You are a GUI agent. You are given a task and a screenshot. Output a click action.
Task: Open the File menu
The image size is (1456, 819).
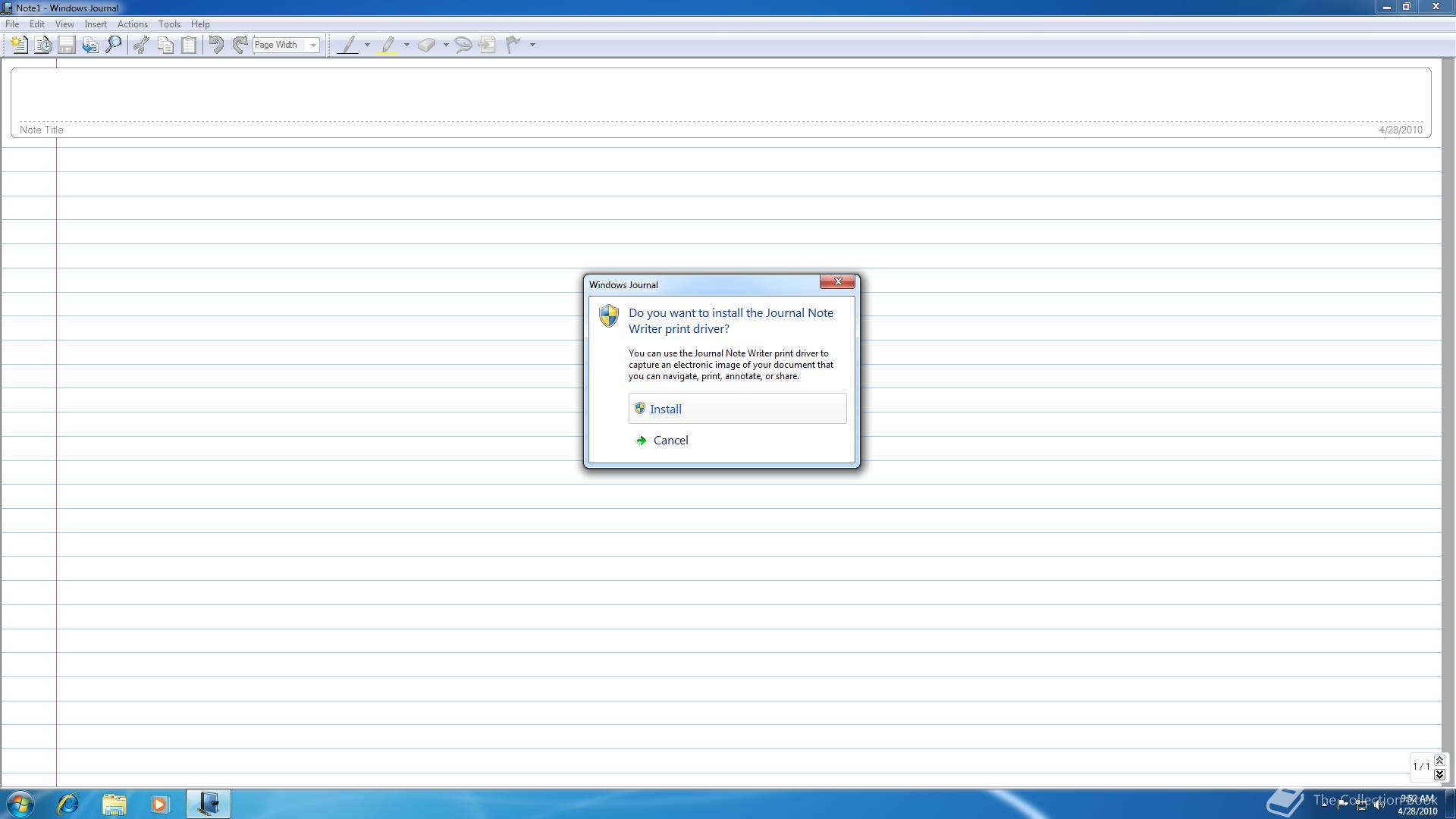tap(12, 24)
